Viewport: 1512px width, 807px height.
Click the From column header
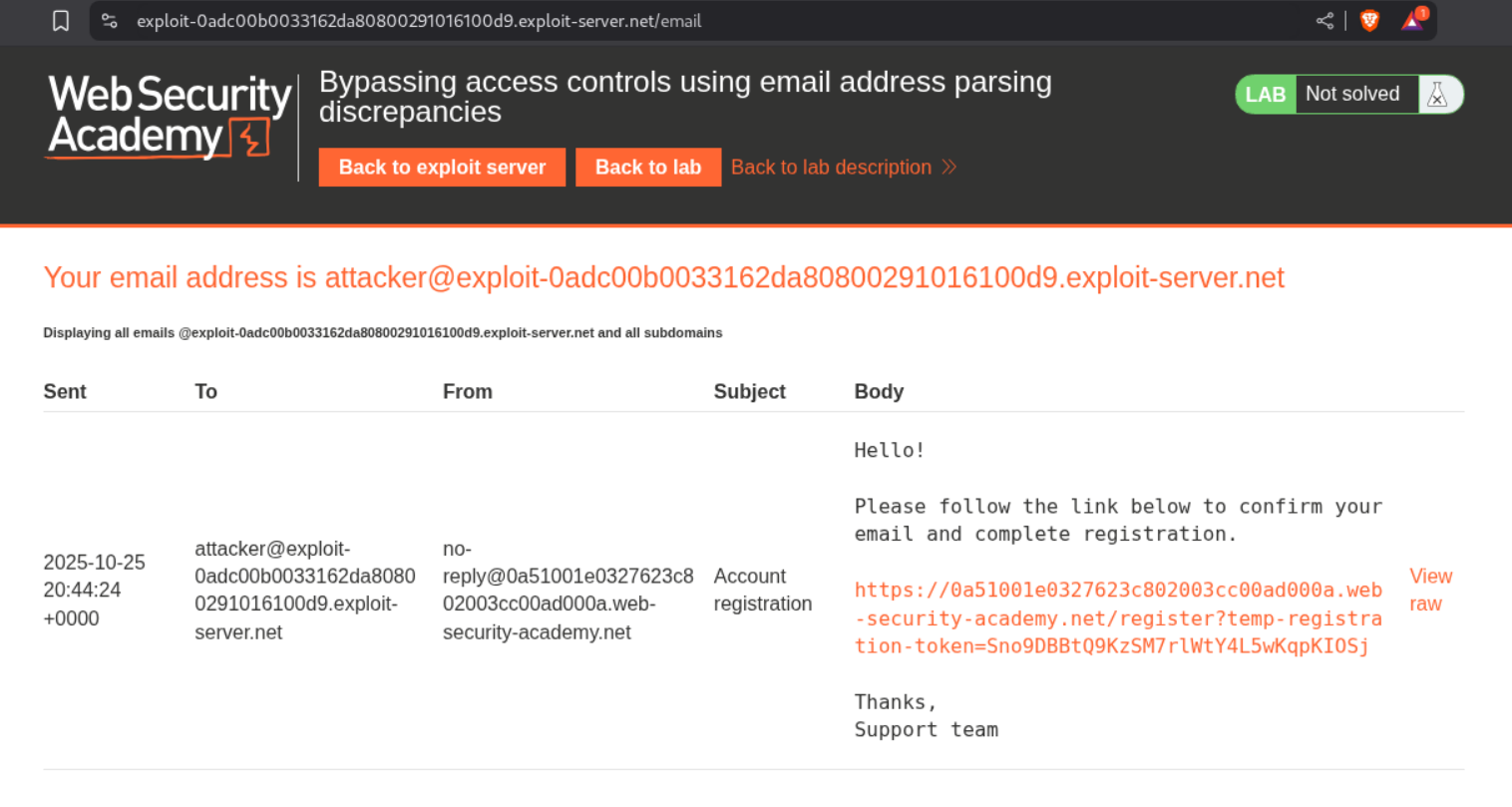tap(468, 392)
